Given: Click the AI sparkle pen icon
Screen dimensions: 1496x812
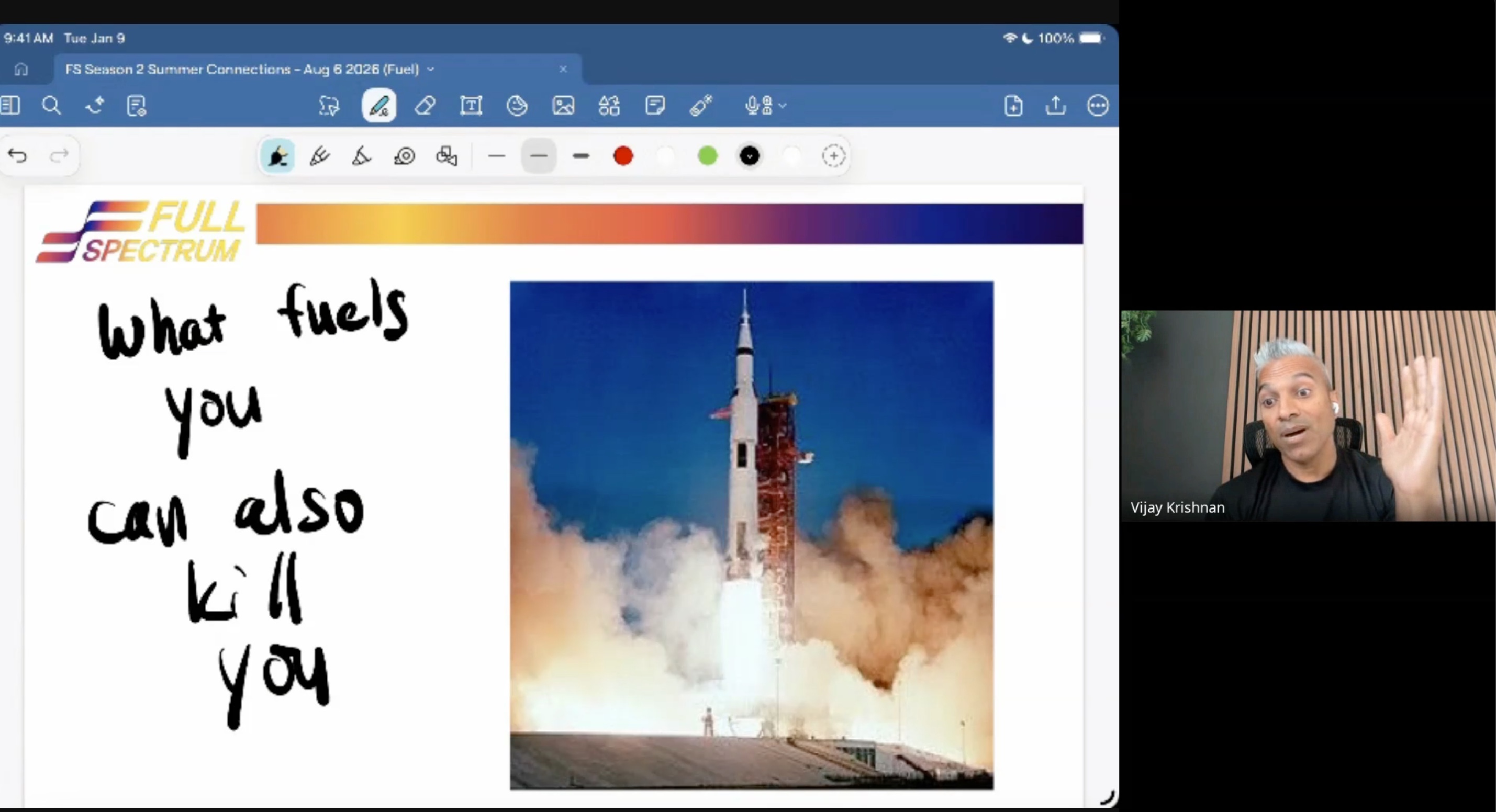Looking at the screenshot, I should pyautogui.click(x=94, y=106).
